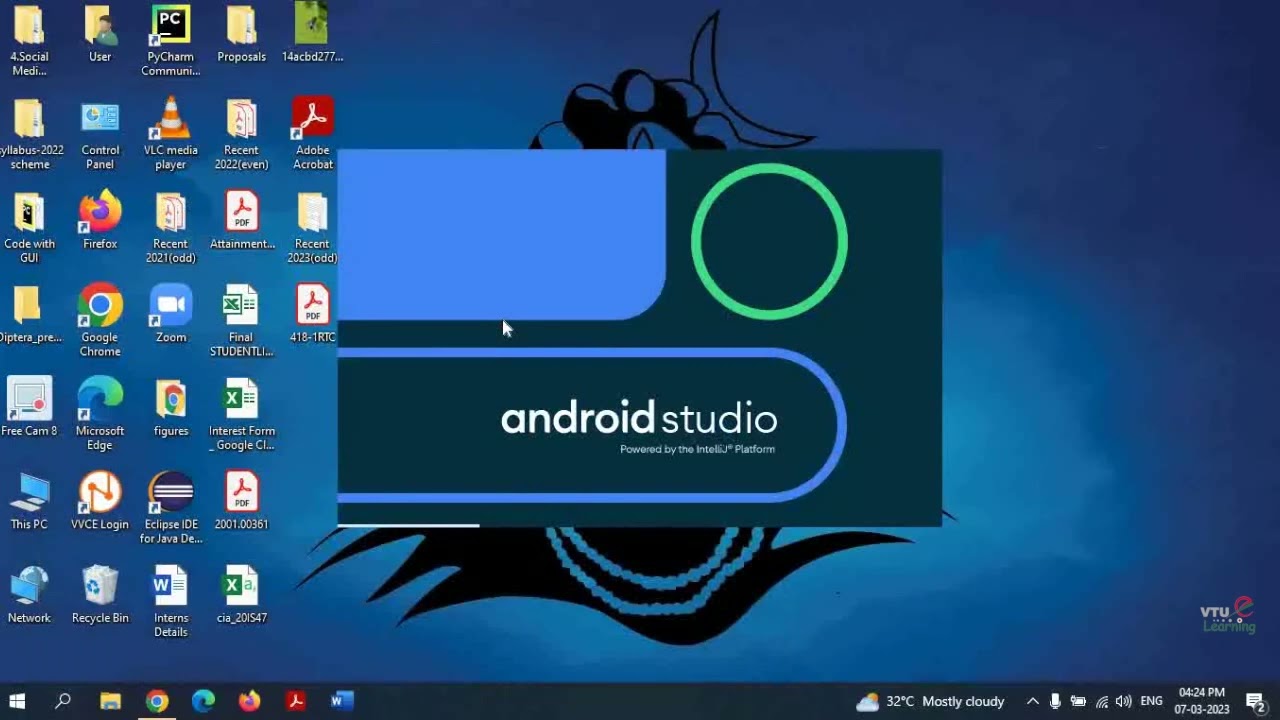1280x720 pixels.
Task: Select the Adobe Acrobat desktop shortcut
Action: 313,134
